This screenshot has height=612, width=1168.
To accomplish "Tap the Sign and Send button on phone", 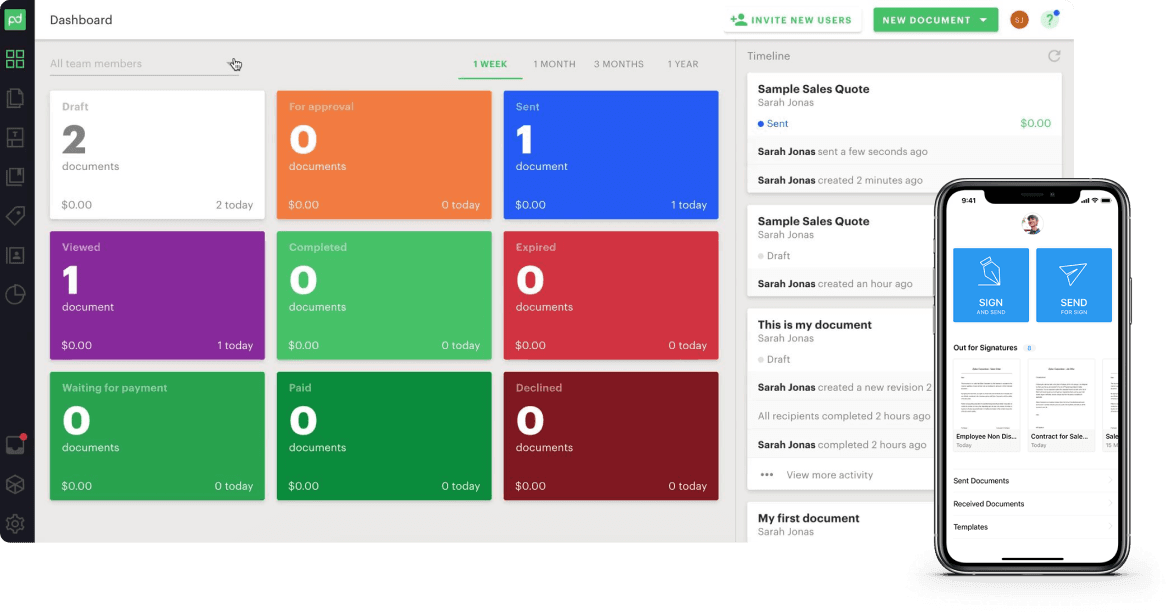I will pos(991,285).
